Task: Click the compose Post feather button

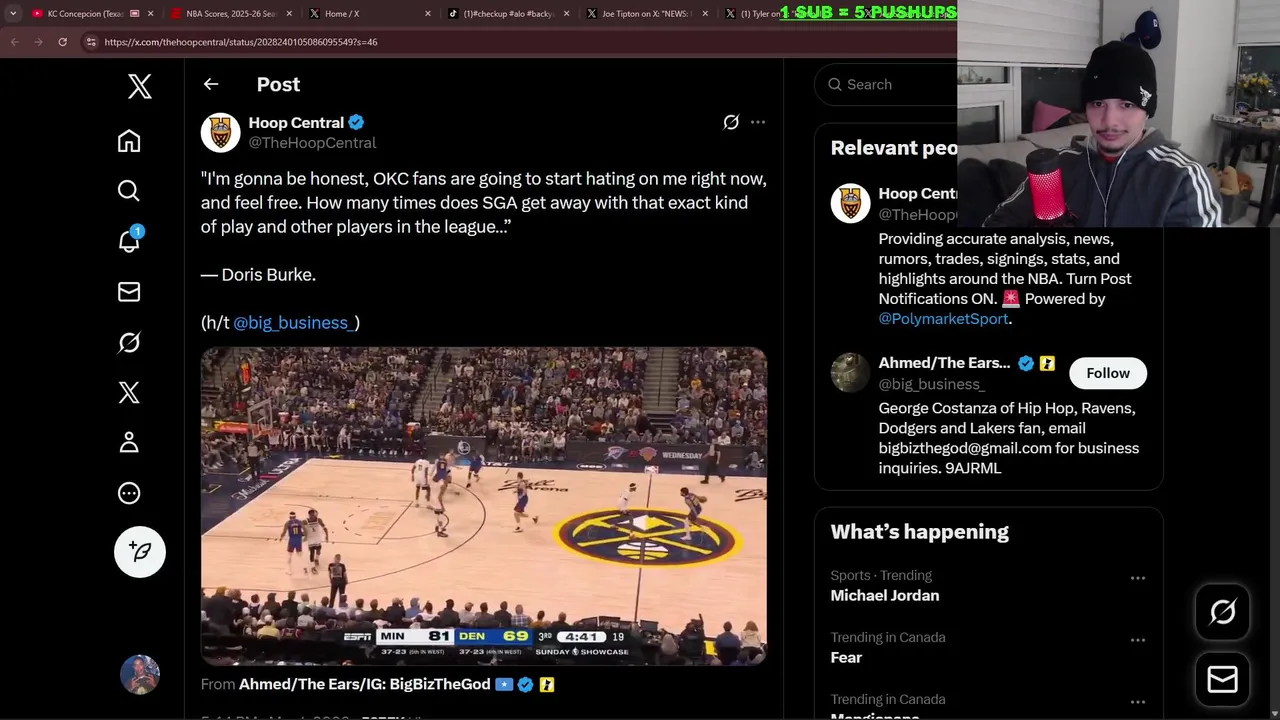Action: (x=140, y=552)
